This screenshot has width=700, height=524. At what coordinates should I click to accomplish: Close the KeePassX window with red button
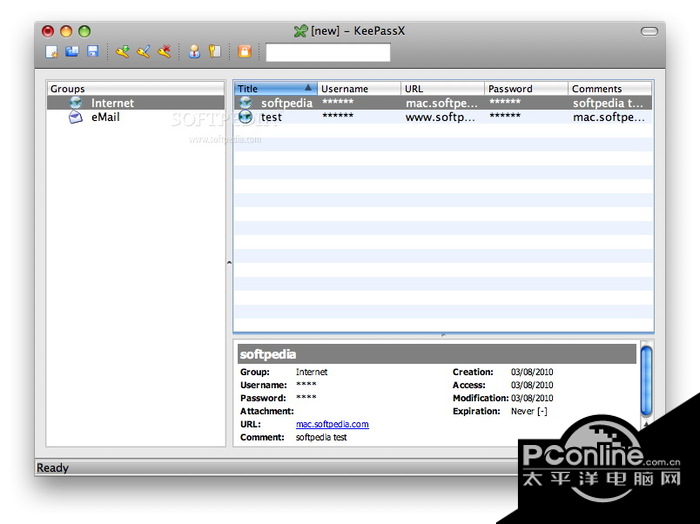point(48,31)
